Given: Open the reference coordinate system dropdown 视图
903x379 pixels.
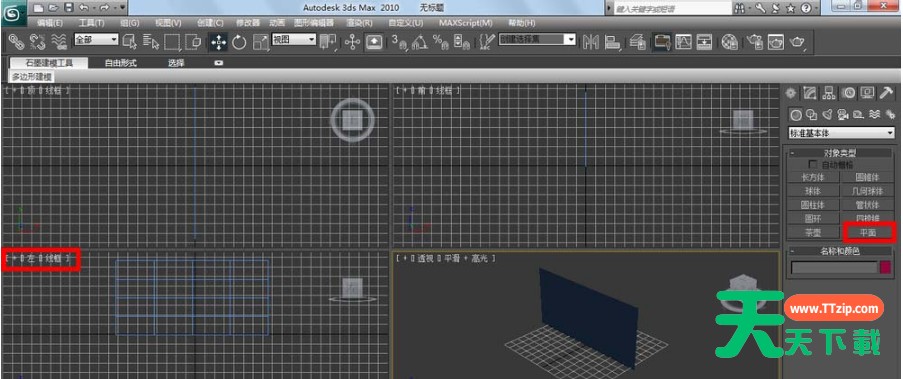Looking at the screenshot, I should (294, 39).
